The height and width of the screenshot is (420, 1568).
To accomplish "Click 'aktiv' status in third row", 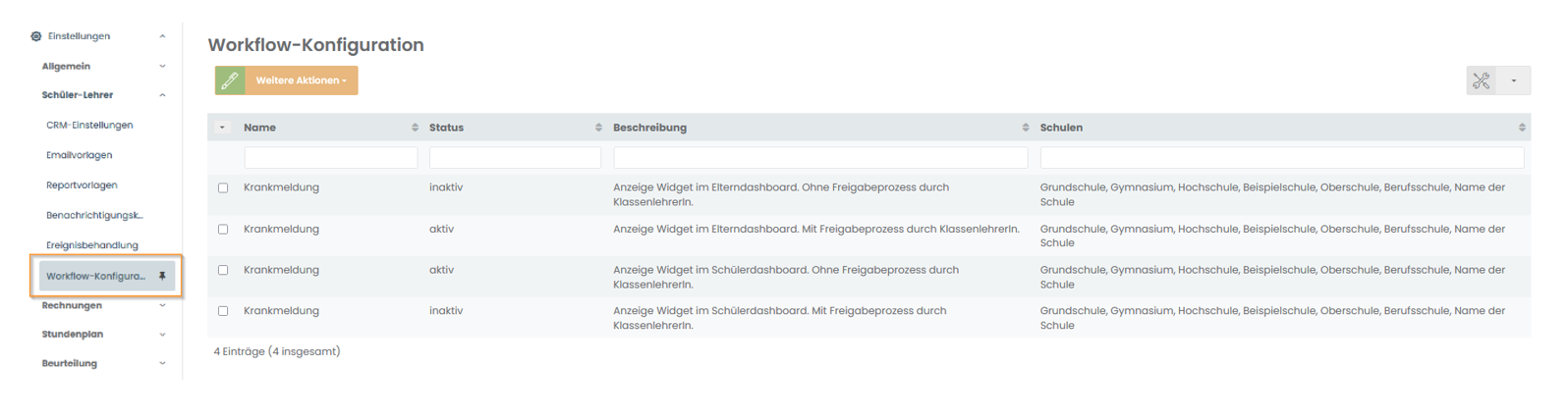I will 441,270.
